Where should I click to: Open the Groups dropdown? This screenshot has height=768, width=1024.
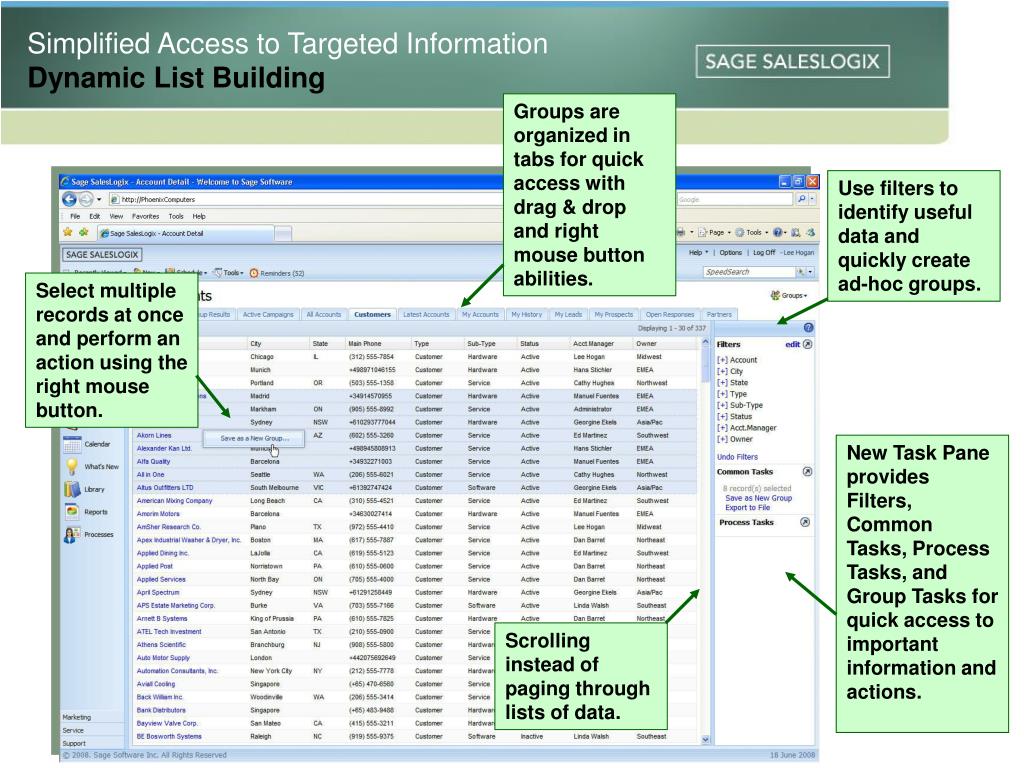click(x=789, y=296)
